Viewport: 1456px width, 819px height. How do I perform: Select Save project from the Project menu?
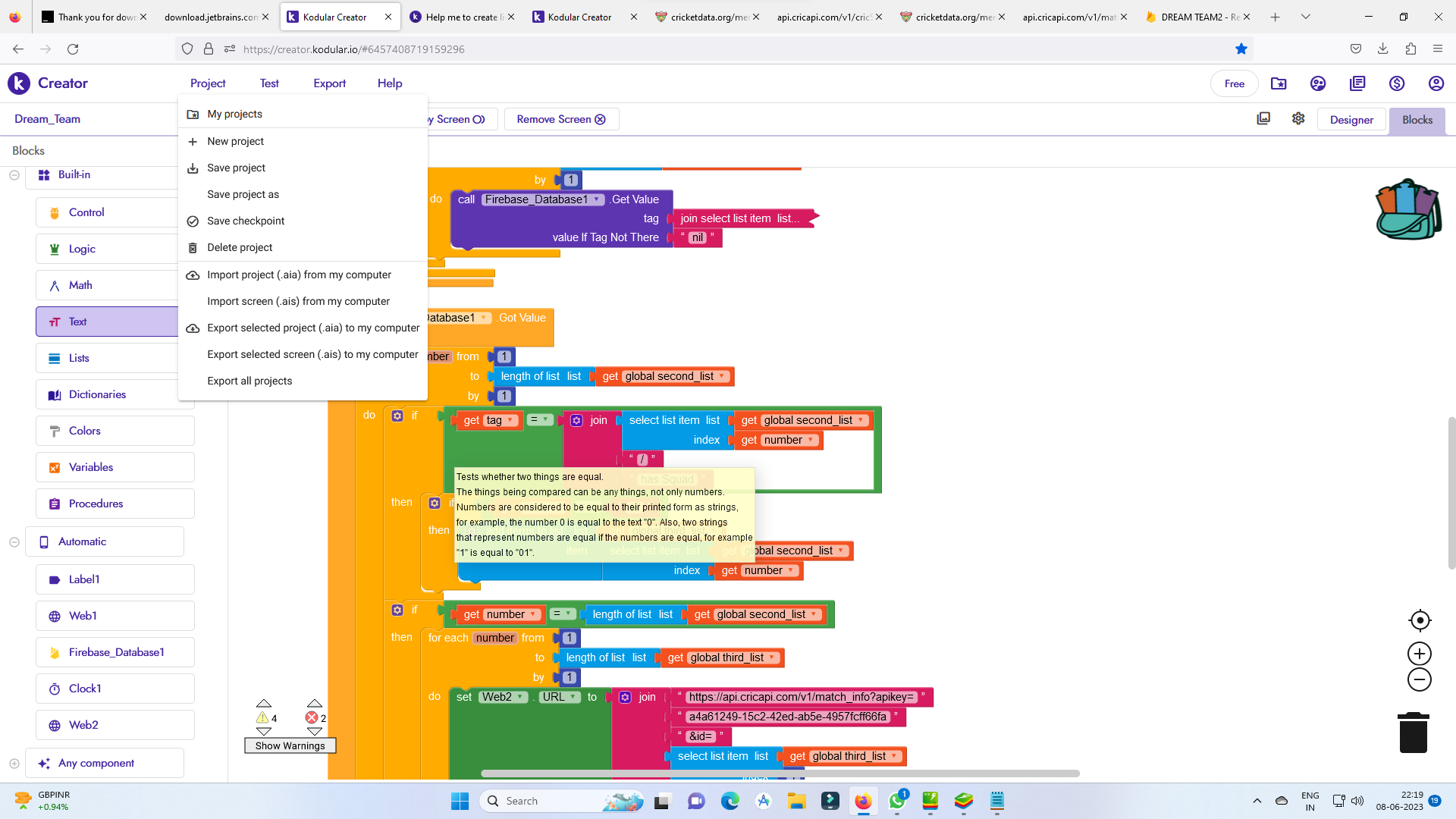point(303,168)
